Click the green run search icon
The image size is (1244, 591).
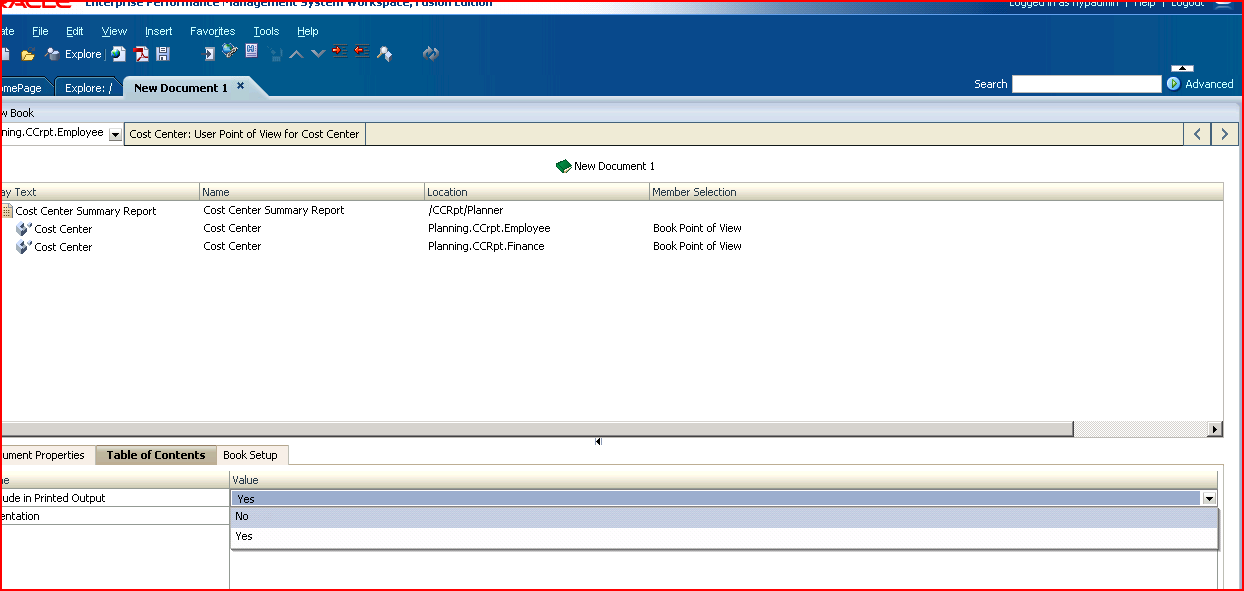coord(1173,84)
